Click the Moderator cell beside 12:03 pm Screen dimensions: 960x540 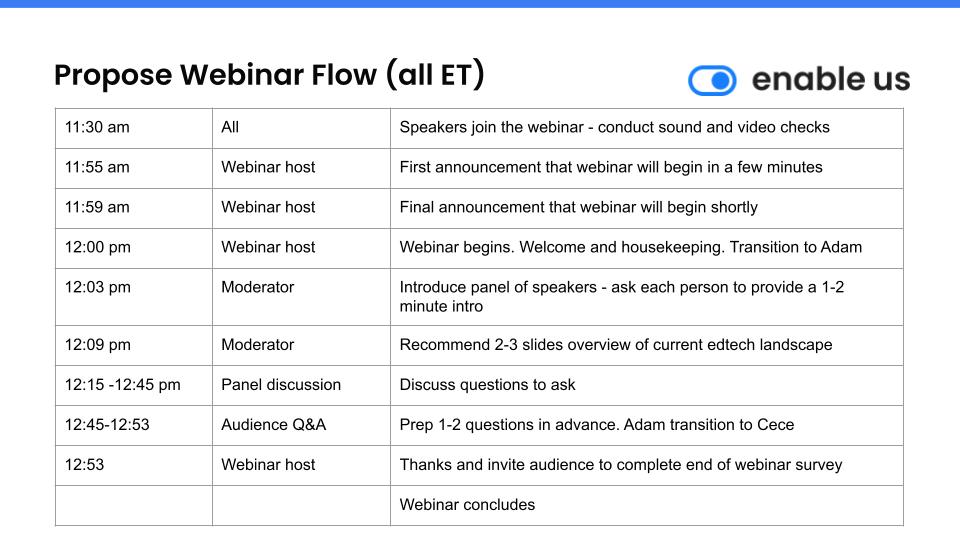click(301, 297)
